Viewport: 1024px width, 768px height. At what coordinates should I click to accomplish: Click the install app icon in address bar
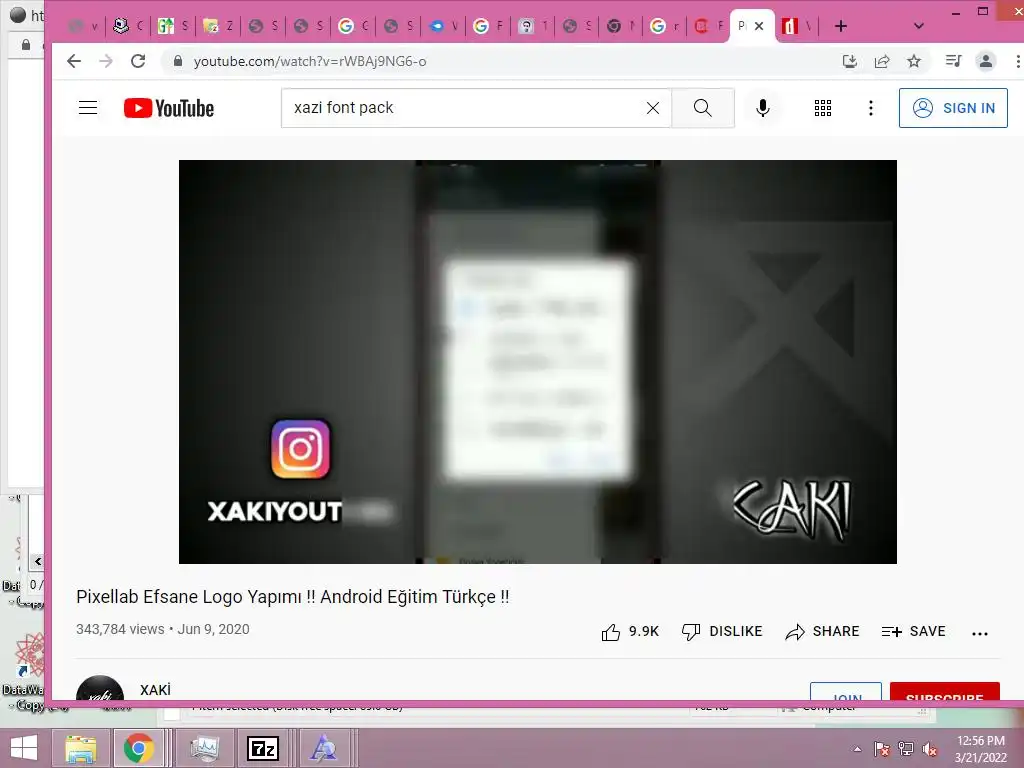pos(850,61)
